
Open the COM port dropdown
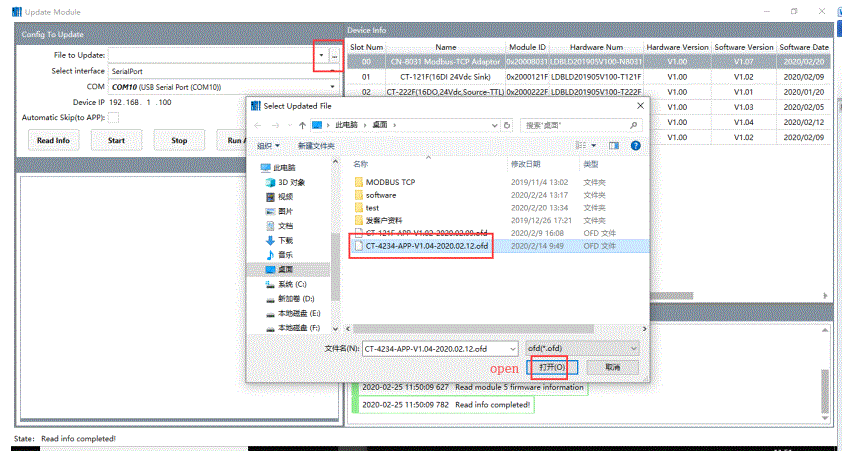332,87
